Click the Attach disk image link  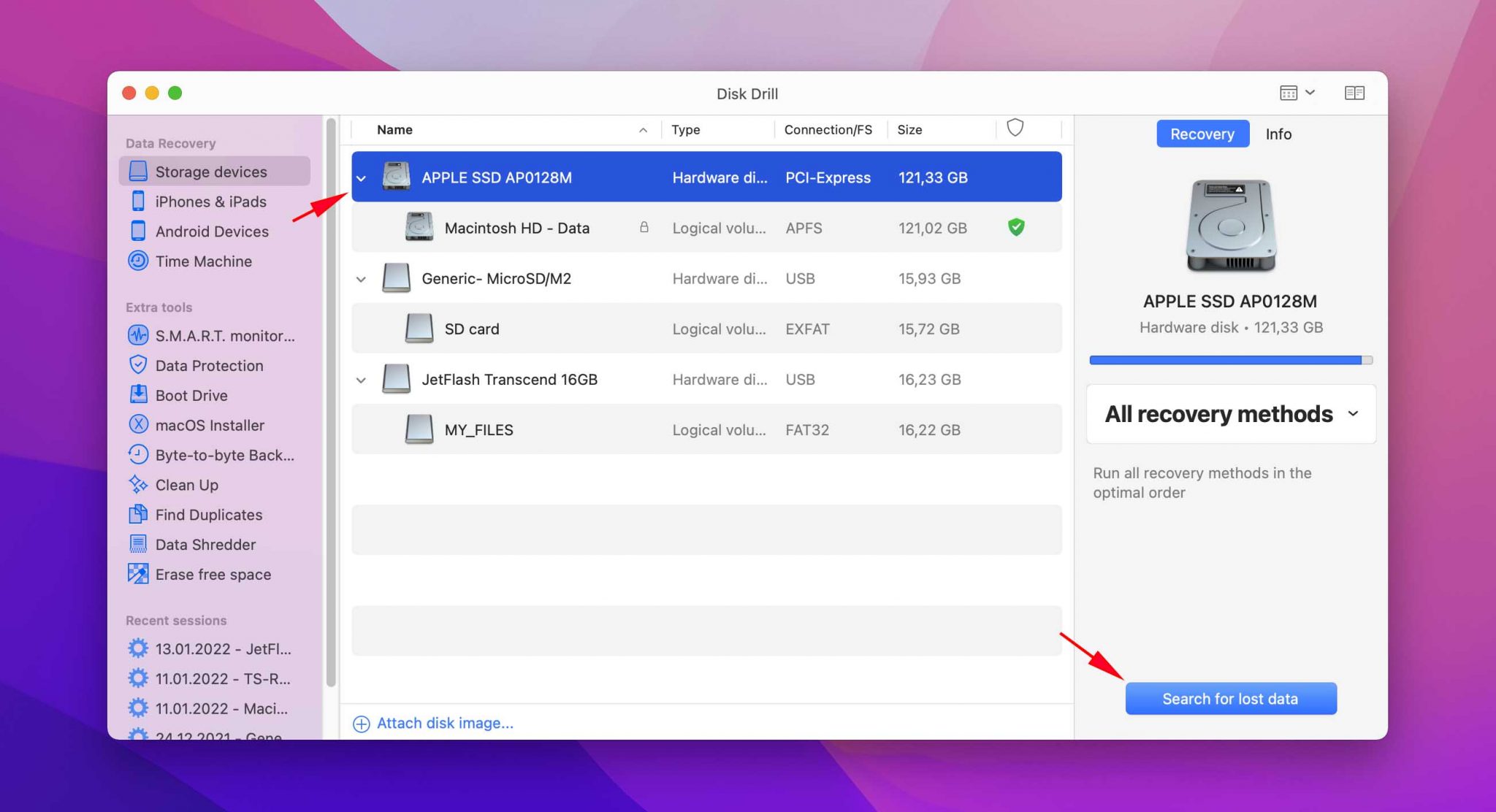[445, 723]
